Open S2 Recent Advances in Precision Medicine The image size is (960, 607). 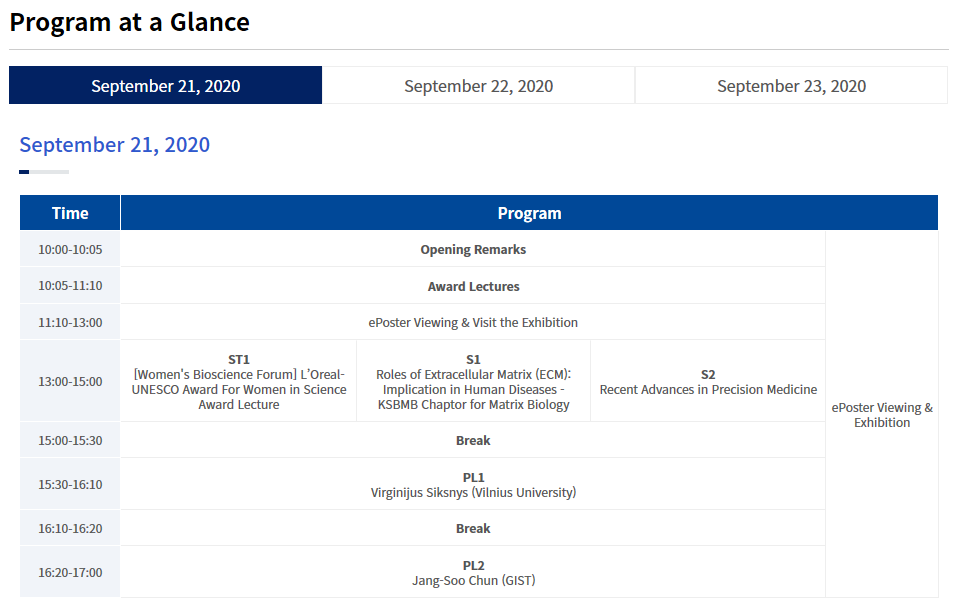tap(708, 382)
